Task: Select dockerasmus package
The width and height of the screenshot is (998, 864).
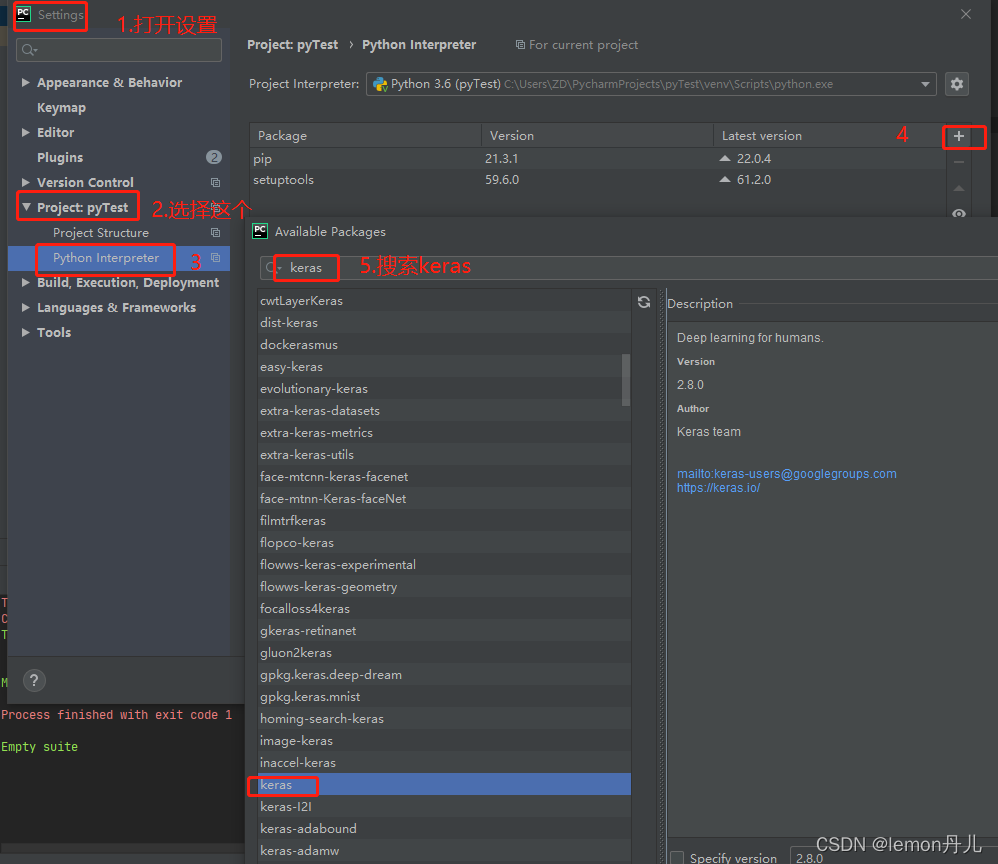Action: [x=444, y=344]
